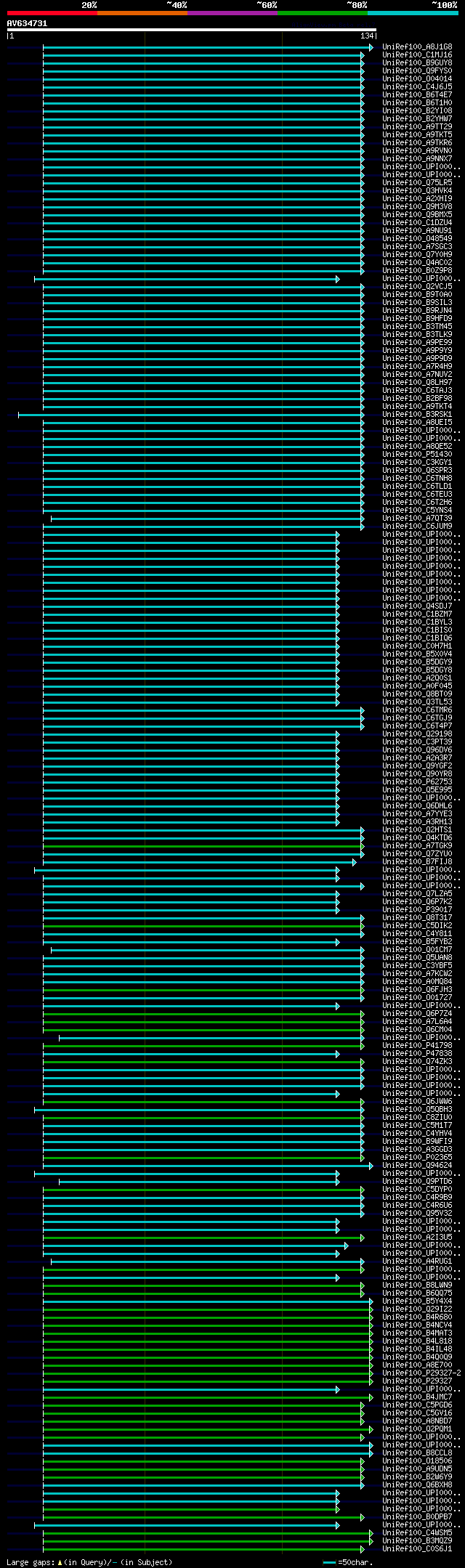Screen dimensions: 465x1568
Task: Click the green ~80% identity legend segment
Action: pyautogui.click(x=322, y=13)
